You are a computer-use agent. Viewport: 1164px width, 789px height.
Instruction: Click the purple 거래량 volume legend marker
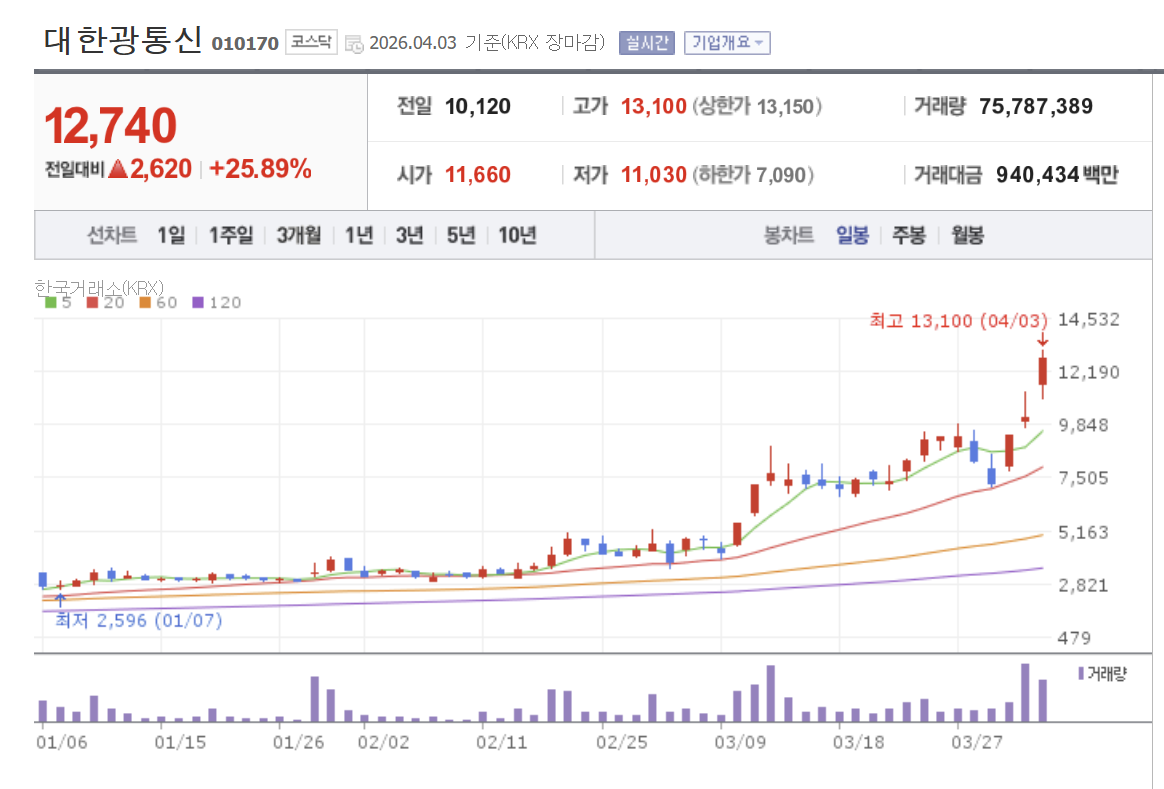pos(1081,673)
